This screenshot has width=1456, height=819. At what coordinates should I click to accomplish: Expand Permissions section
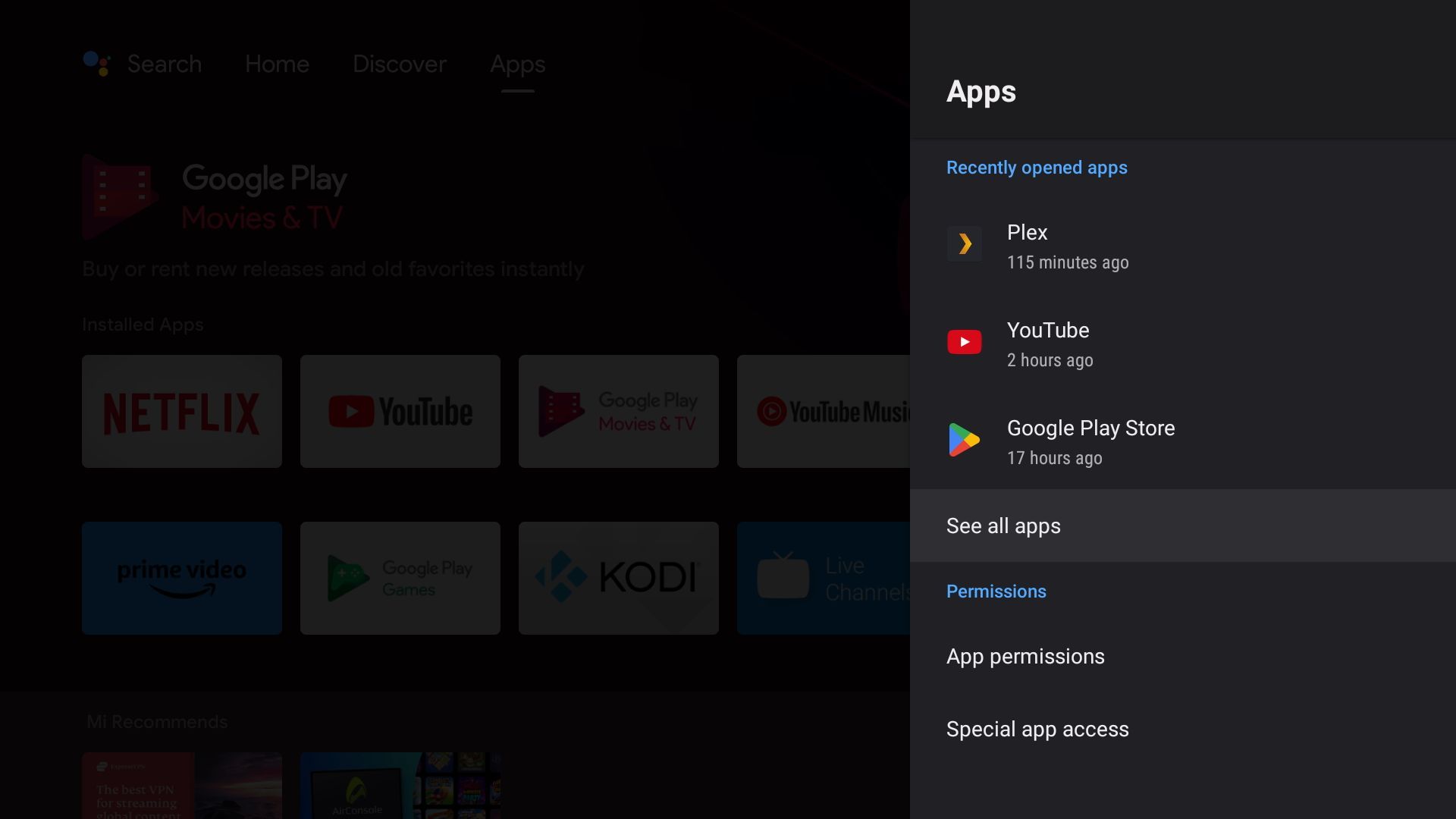coord(997,591)
